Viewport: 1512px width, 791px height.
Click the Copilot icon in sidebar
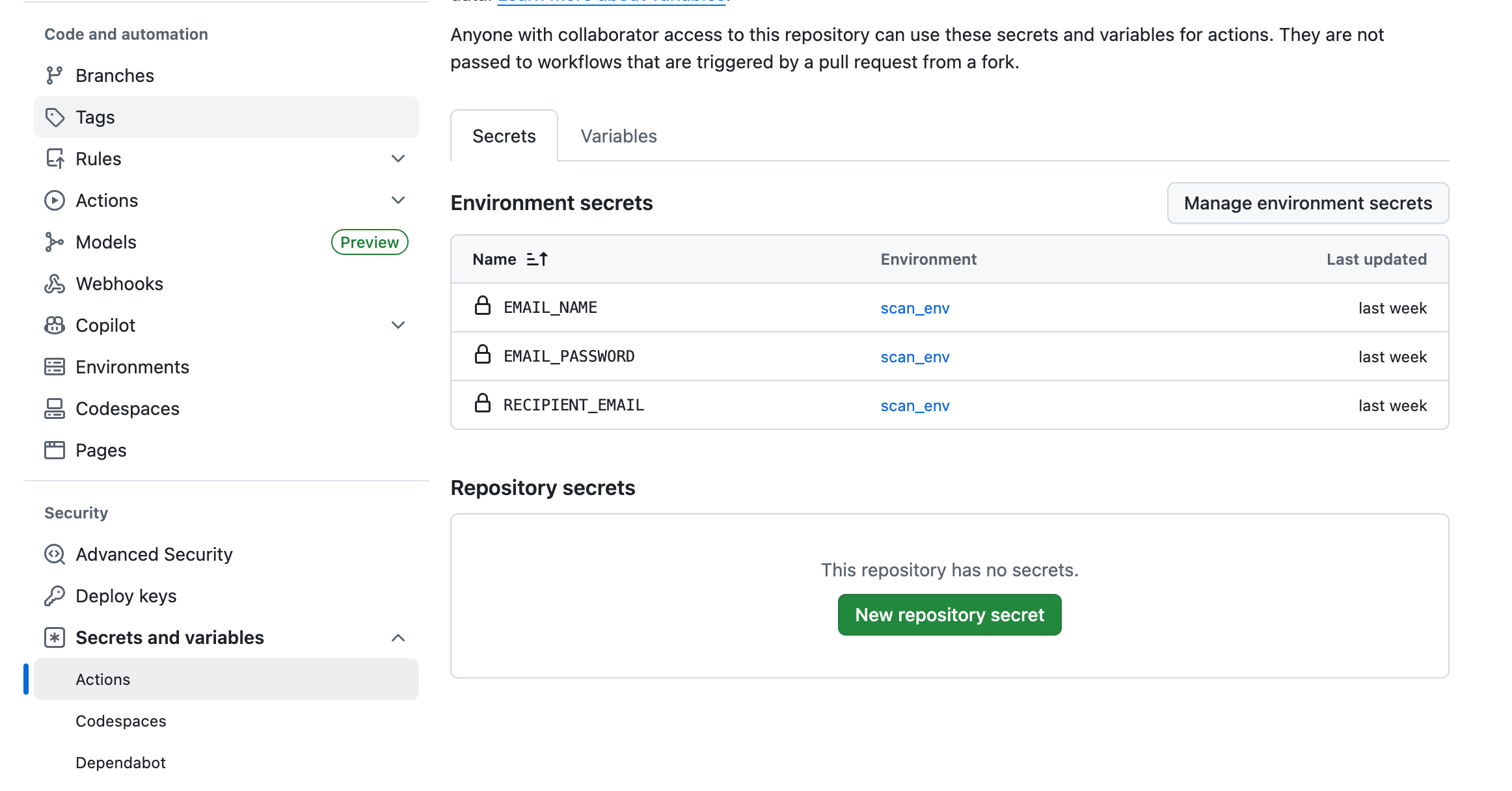pos(55,325)
